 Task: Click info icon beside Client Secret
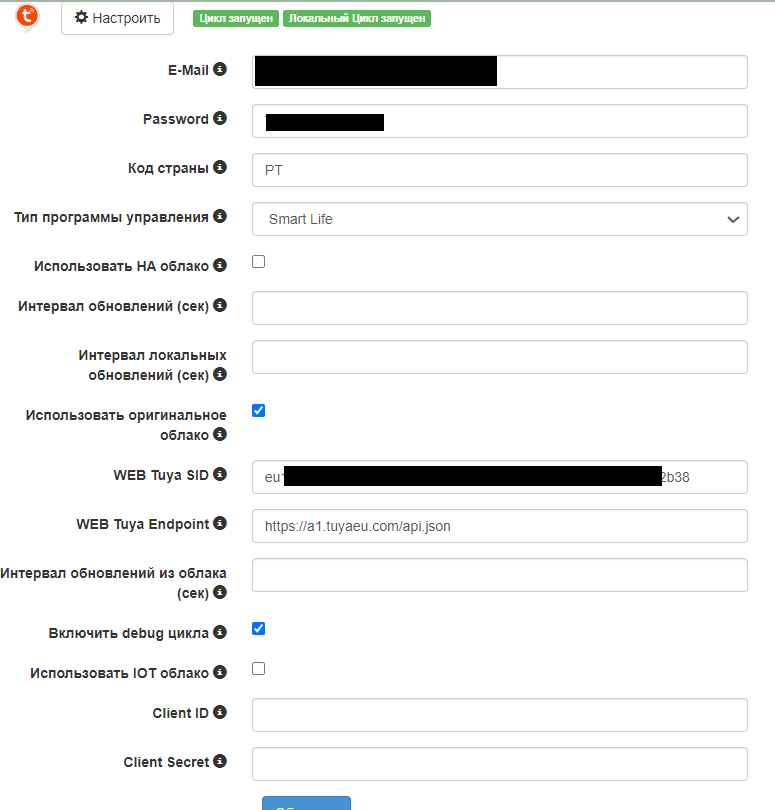(220, 761)
